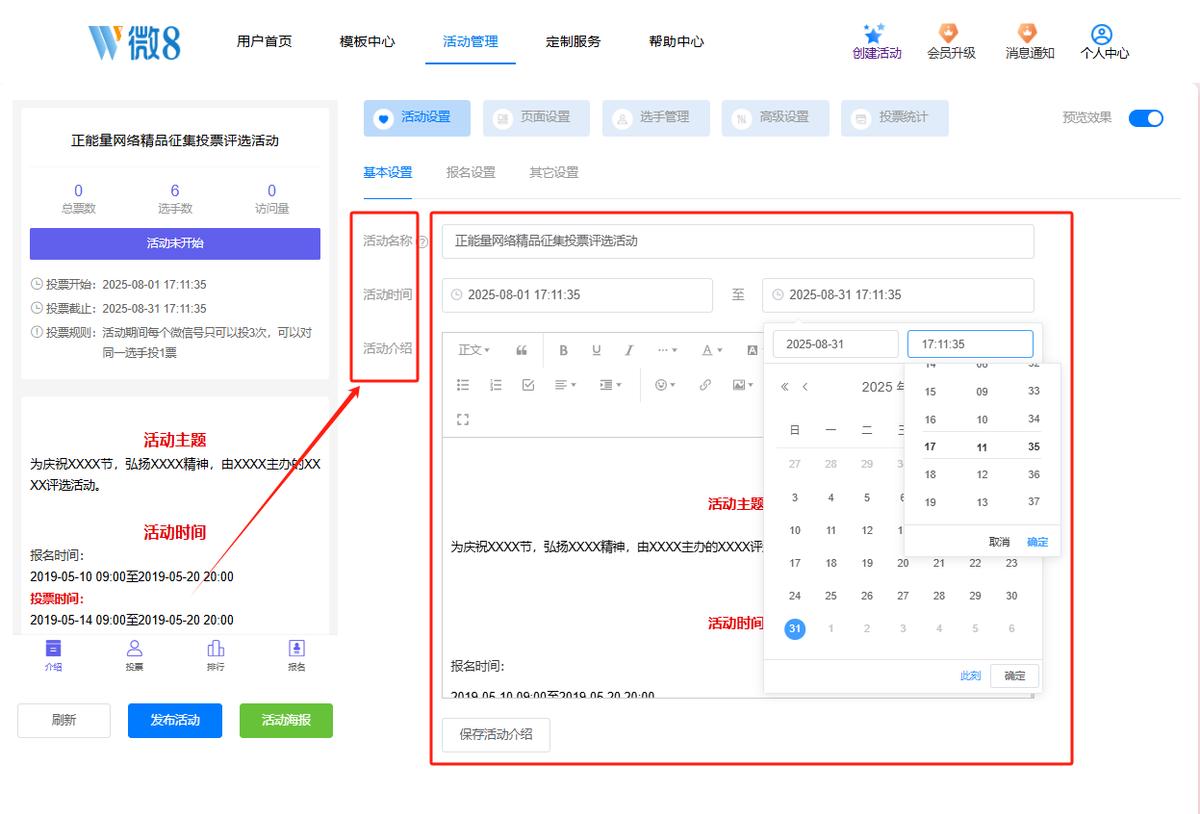This screenshot has width=1200, height=814.
Task: Go to the 模板中心 menu
Action: pyautogui.click(x=367, y=42)
